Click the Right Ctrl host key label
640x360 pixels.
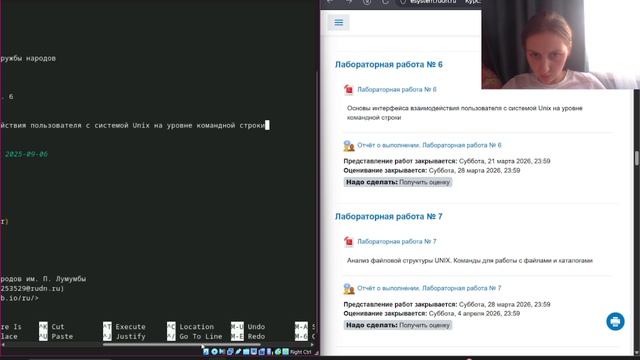(300, 352)
